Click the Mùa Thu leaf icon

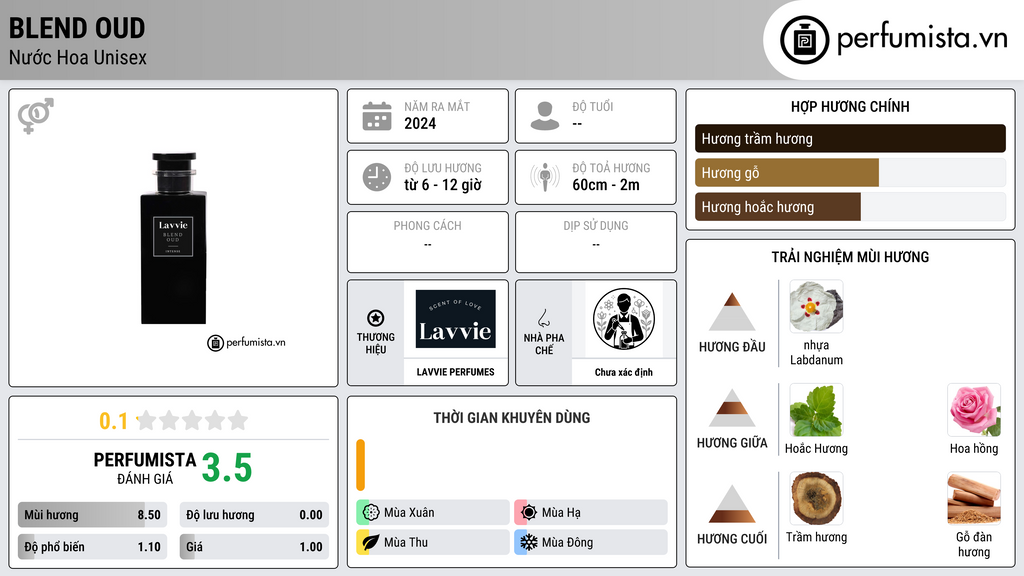371,542
